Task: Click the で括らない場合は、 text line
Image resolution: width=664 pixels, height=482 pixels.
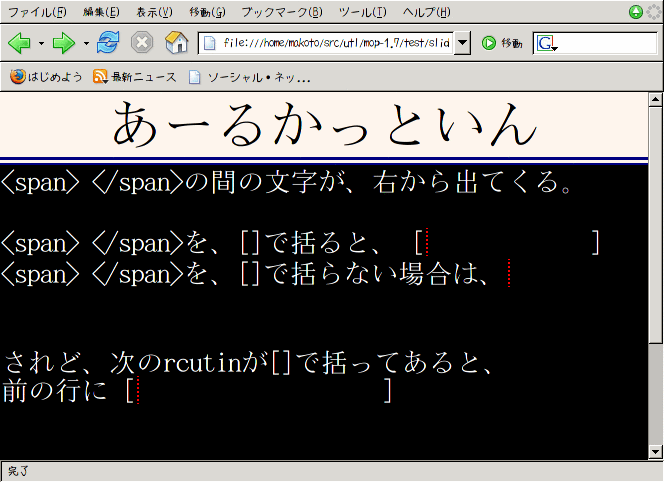Action: pos(377,274)
